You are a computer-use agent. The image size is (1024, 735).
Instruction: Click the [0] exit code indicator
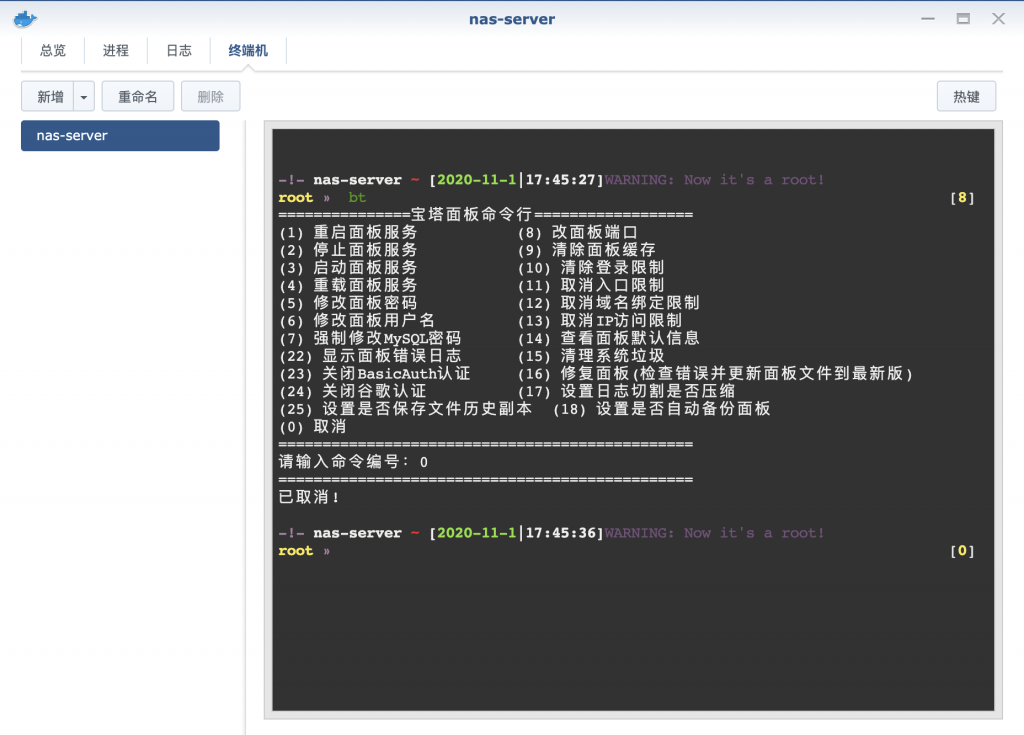coord(962,551)
